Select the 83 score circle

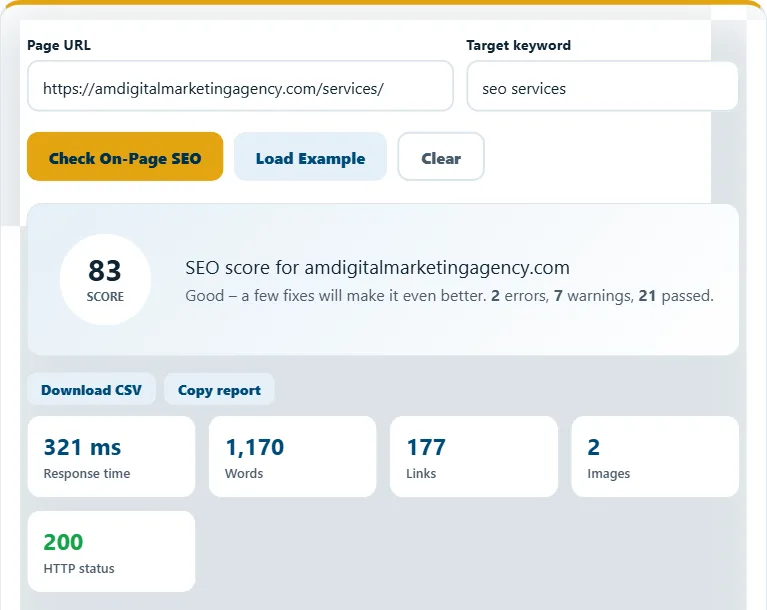click(105, 280)
